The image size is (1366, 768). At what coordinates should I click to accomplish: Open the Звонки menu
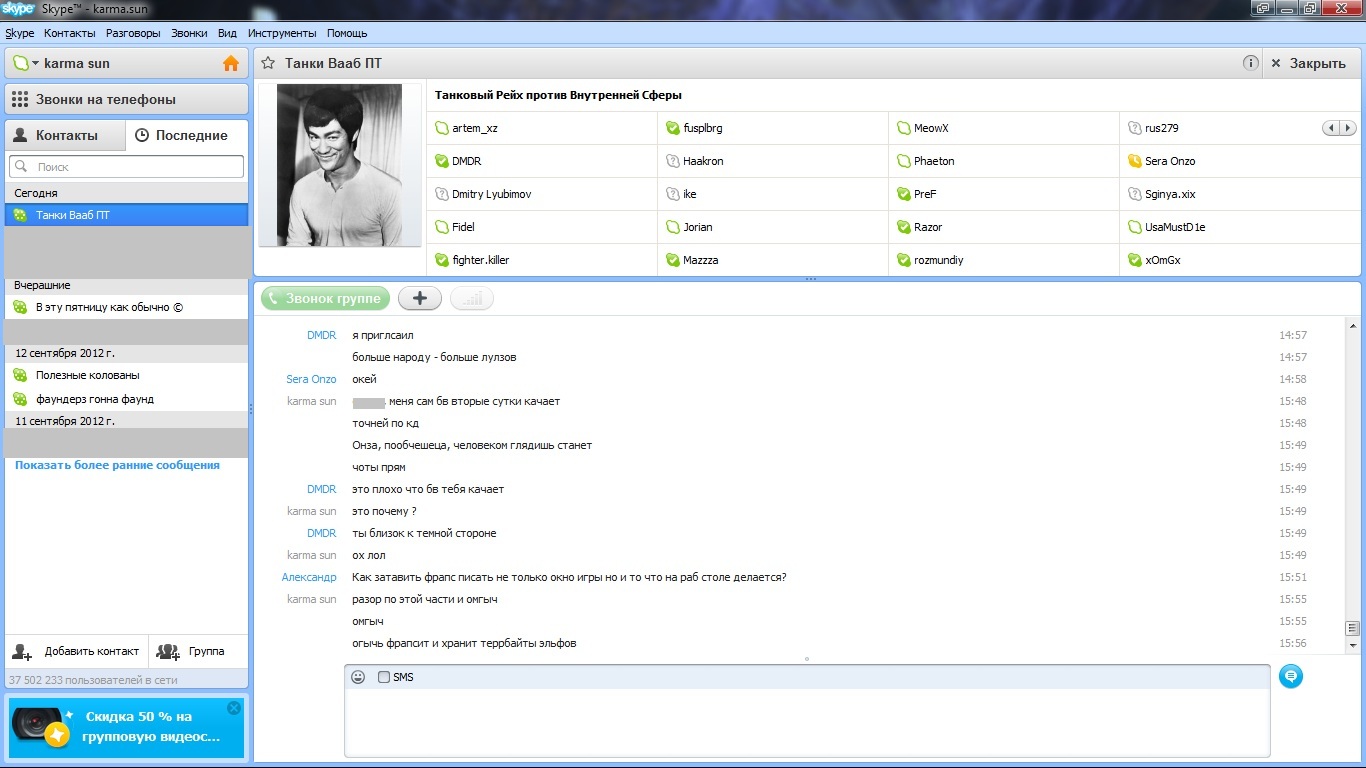[189, 33]
